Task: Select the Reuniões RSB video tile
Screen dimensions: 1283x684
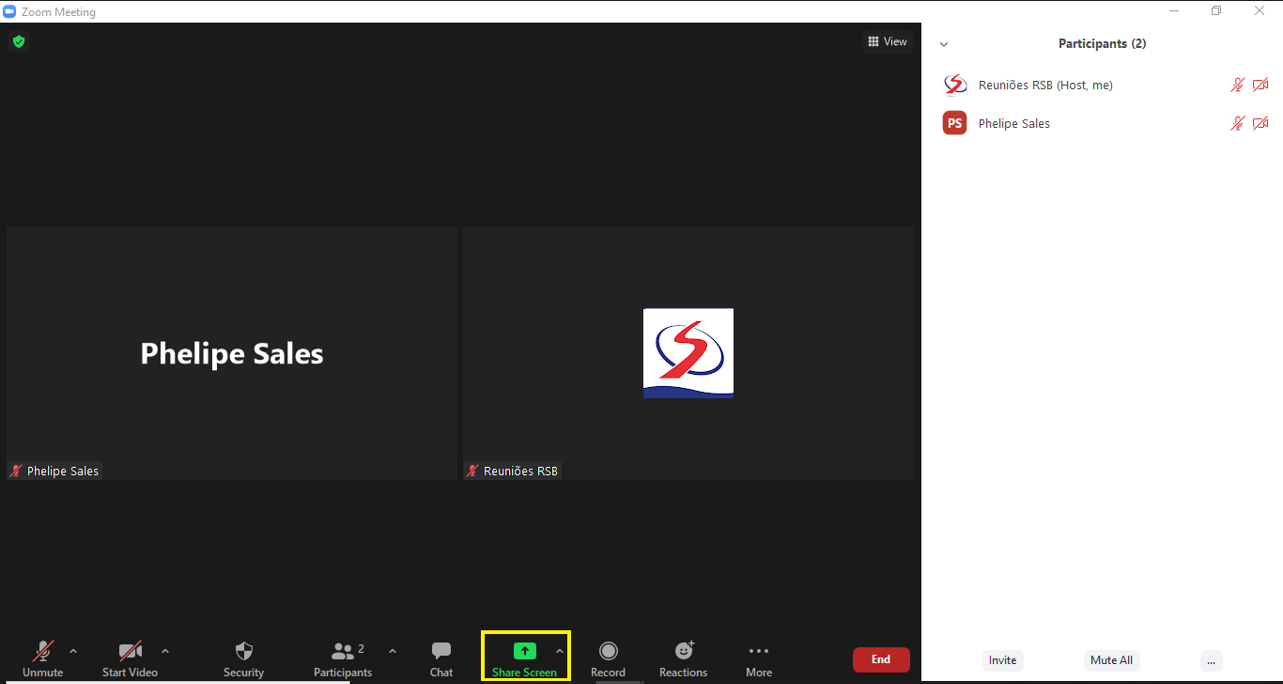Action: point(688,353)
